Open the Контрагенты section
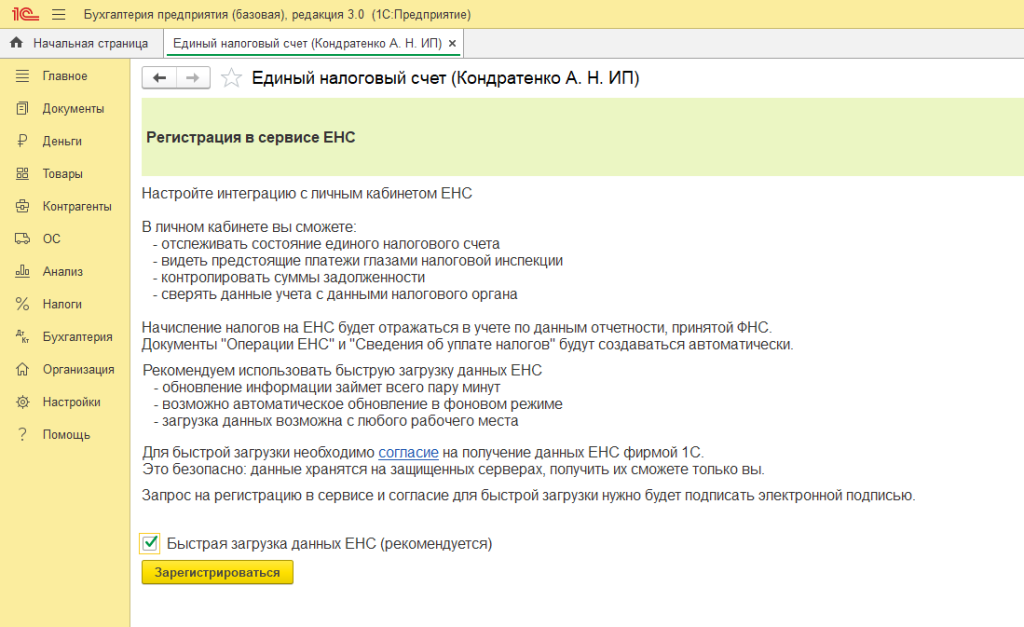Screen dimensions: 1024x627 tap(77, 206)
